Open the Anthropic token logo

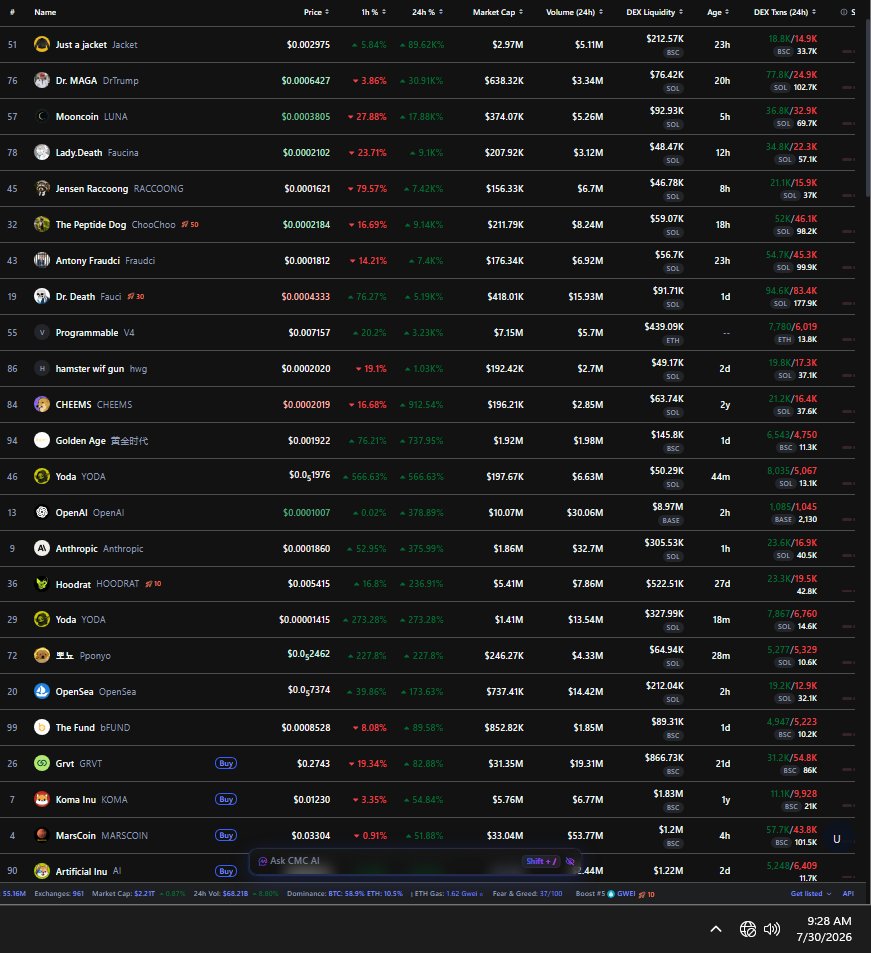tap(42, 548)
